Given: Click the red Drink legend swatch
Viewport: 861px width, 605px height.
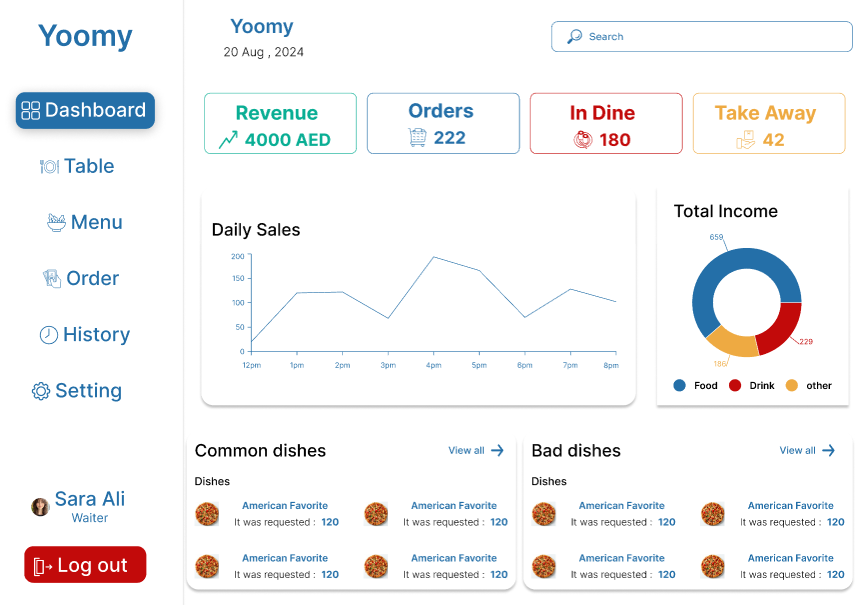Looking at the screenshot, I should tap(735, 386).
